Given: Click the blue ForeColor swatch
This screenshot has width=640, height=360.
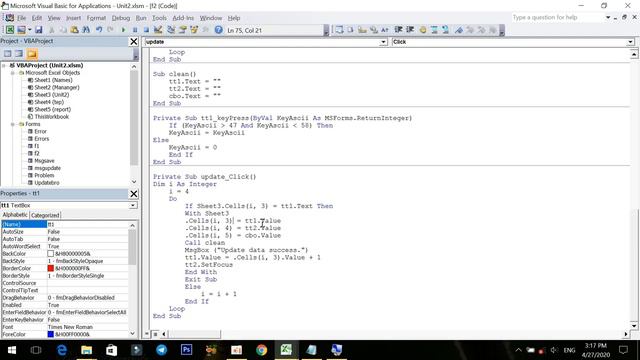Looking at the screenshot, I should click(x=51, y=334).
